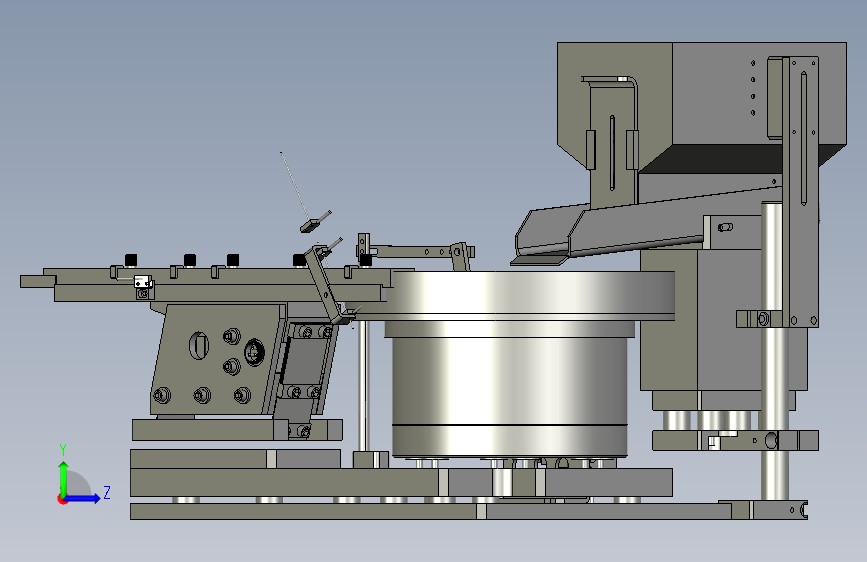
Task: Select the small white sensor on the track
Action: [143, 282]
